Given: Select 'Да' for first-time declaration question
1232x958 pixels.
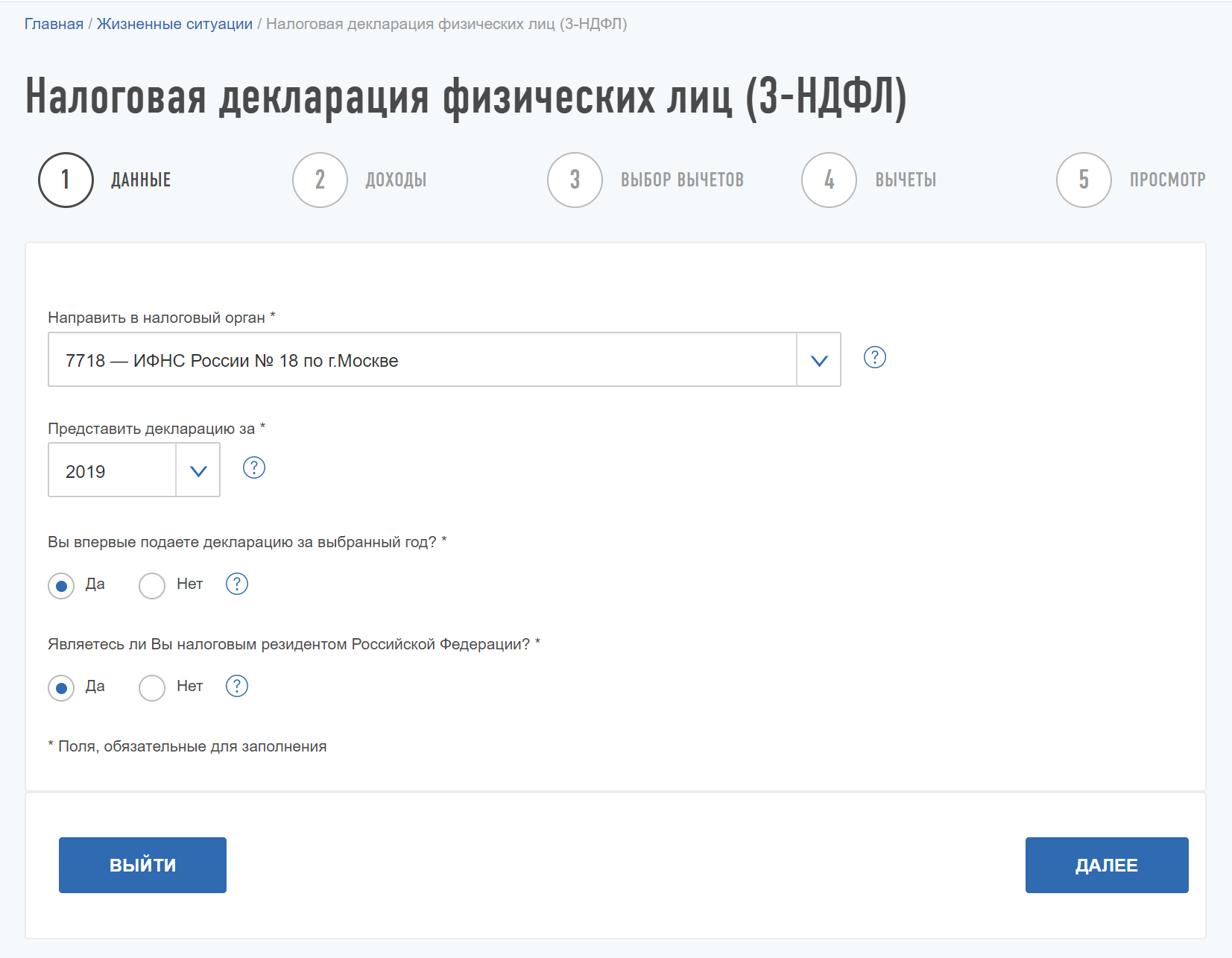Looking at the screenshot, I should tap(61, 585).
